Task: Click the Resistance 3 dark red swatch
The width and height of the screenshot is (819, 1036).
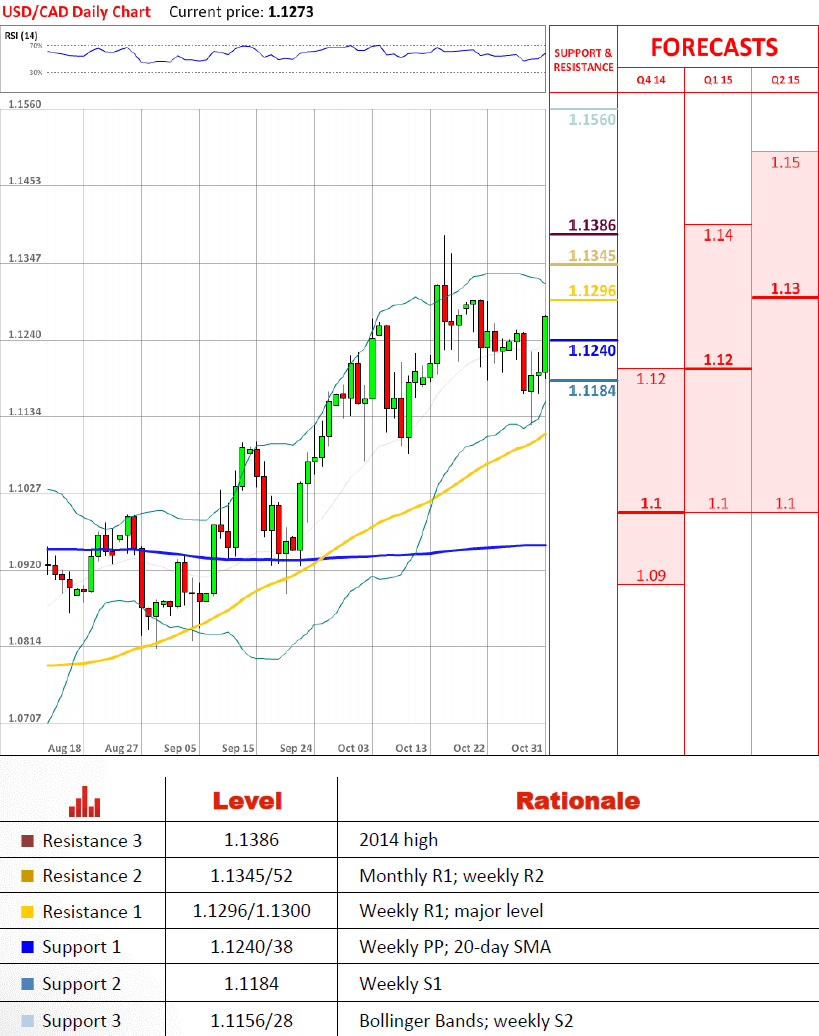Action: tap(28, 840)
